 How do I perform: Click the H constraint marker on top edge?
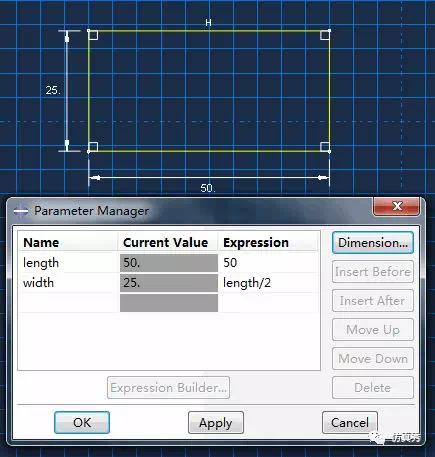tap(208, 23)
